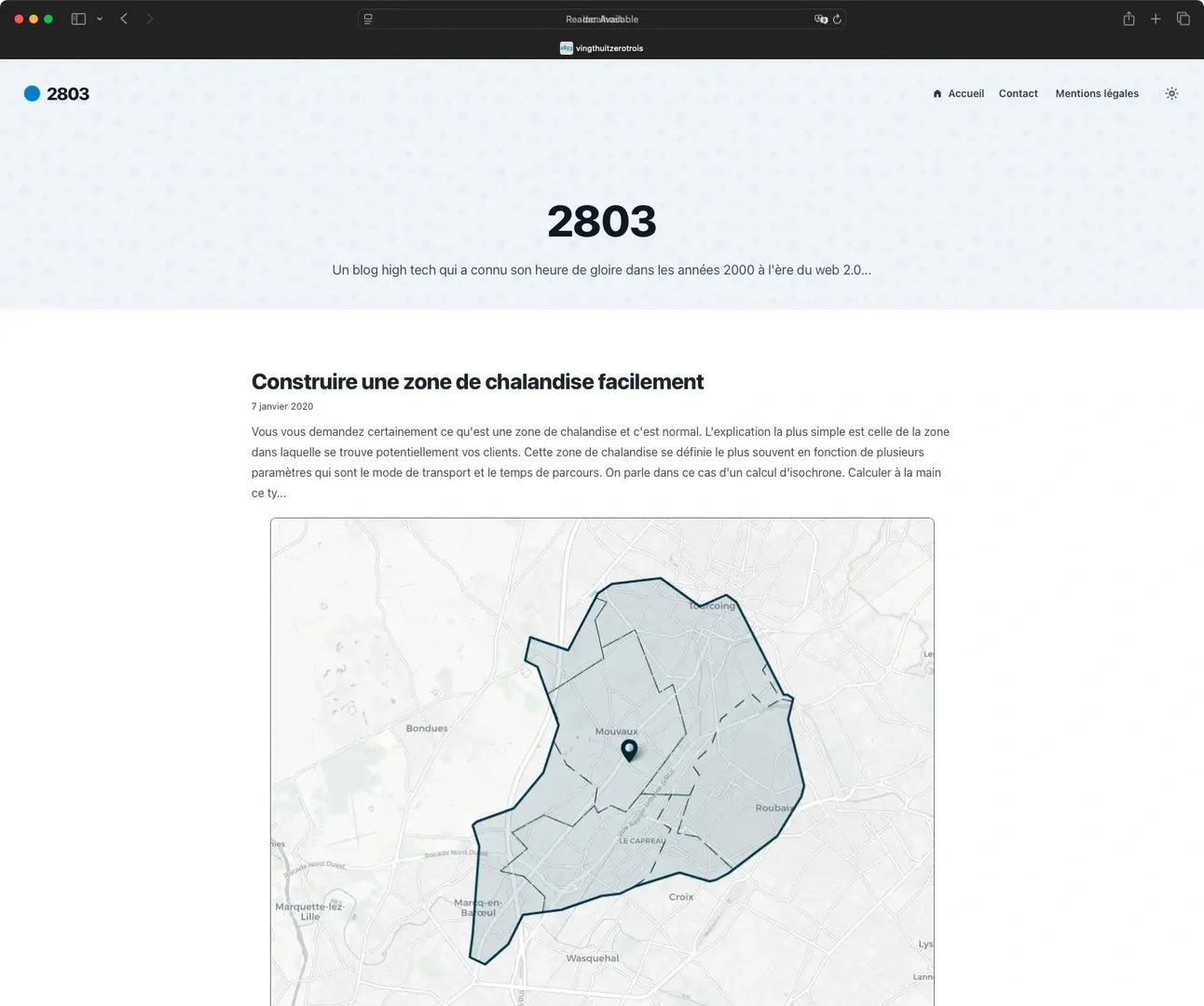
Task: Toggle the light/dark theme sun icon
Action: [1172, 93]
